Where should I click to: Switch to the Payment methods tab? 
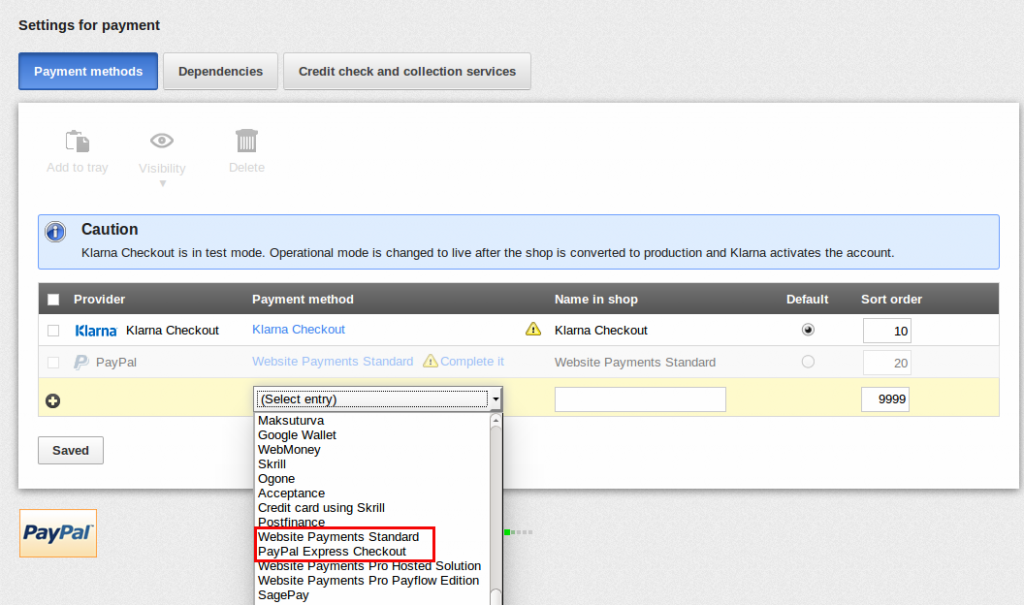tap(88, 71)
